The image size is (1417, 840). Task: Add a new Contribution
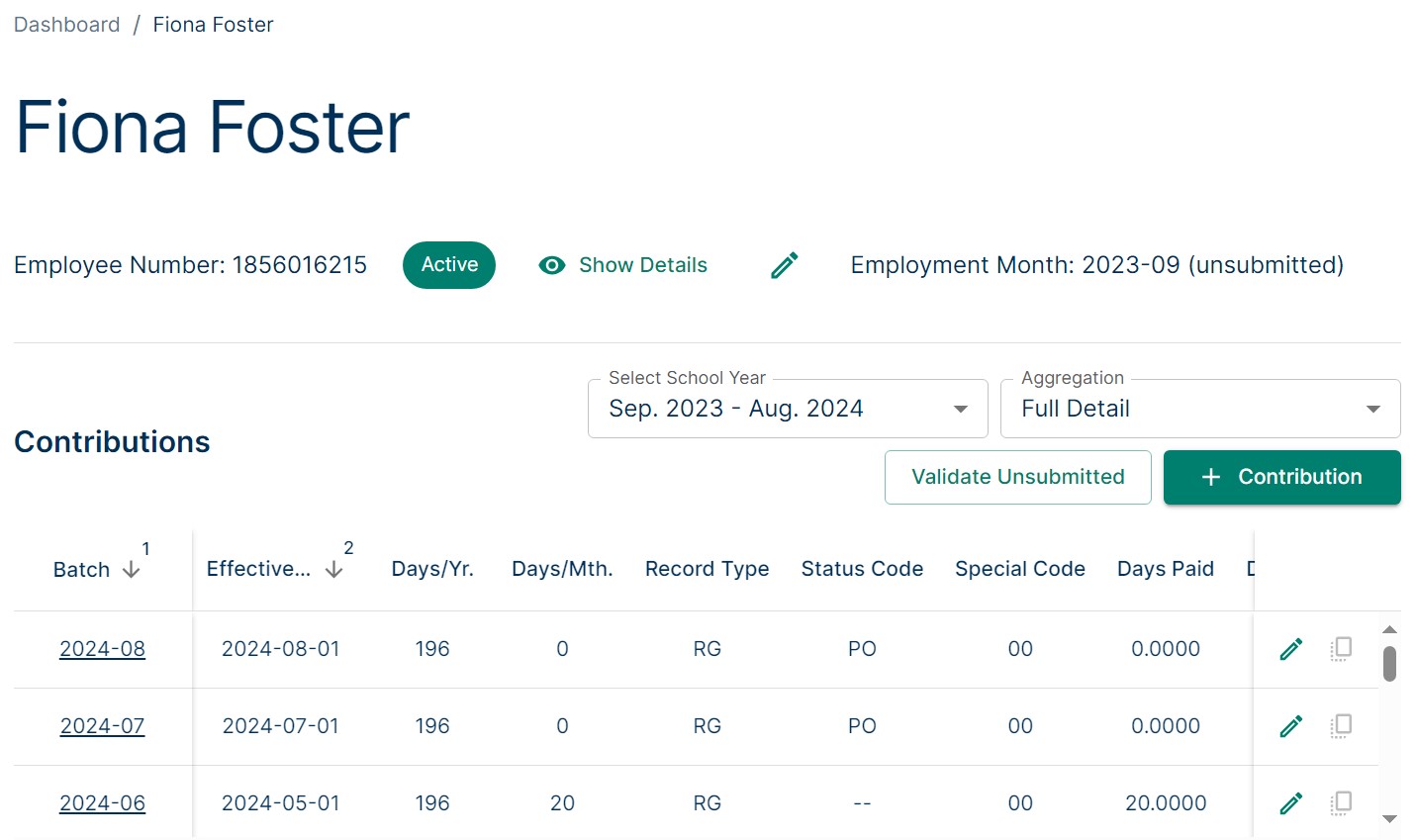tap(1281, 477)
